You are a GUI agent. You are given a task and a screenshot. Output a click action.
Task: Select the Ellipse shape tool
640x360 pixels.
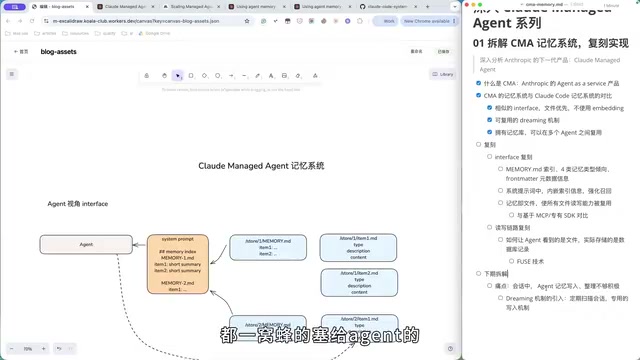click(x=218, y=76)
